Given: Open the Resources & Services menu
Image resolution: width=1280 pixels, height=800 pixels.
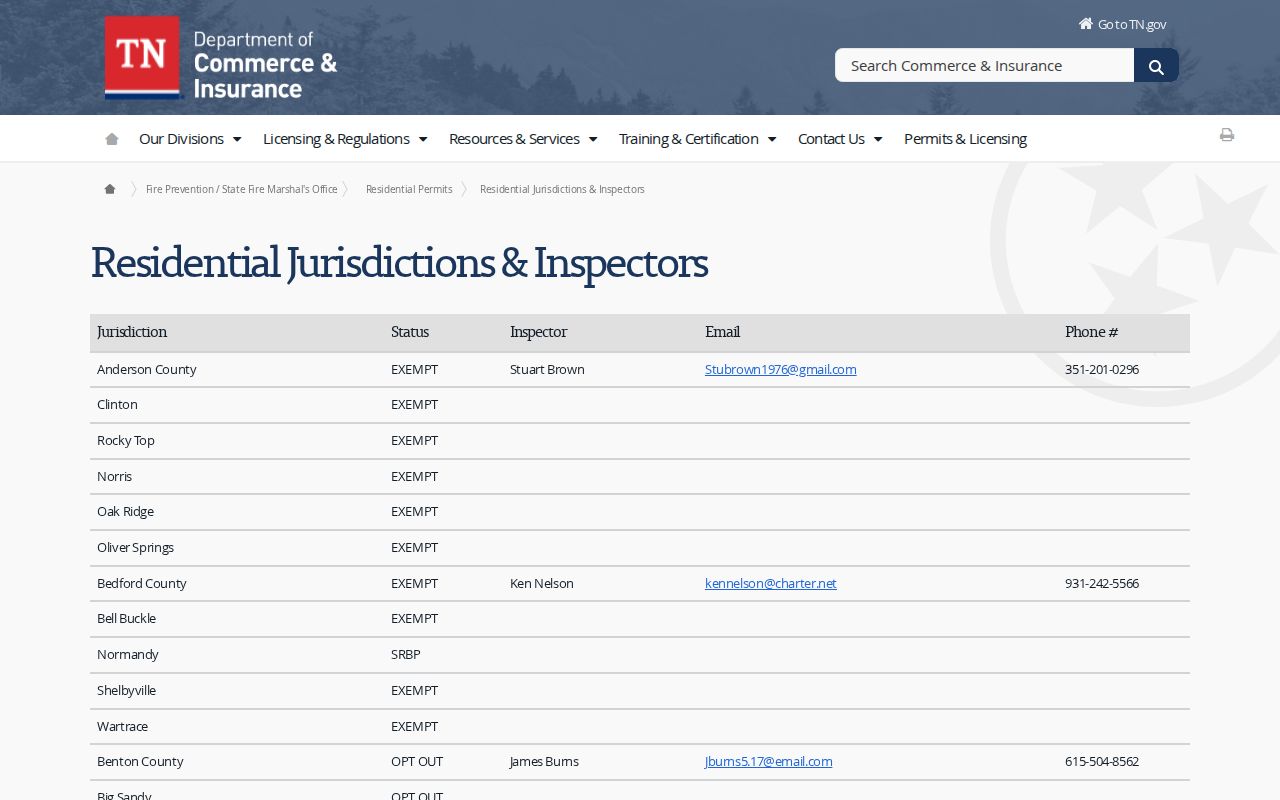Looking at the screenshot, I should point(514,139).
